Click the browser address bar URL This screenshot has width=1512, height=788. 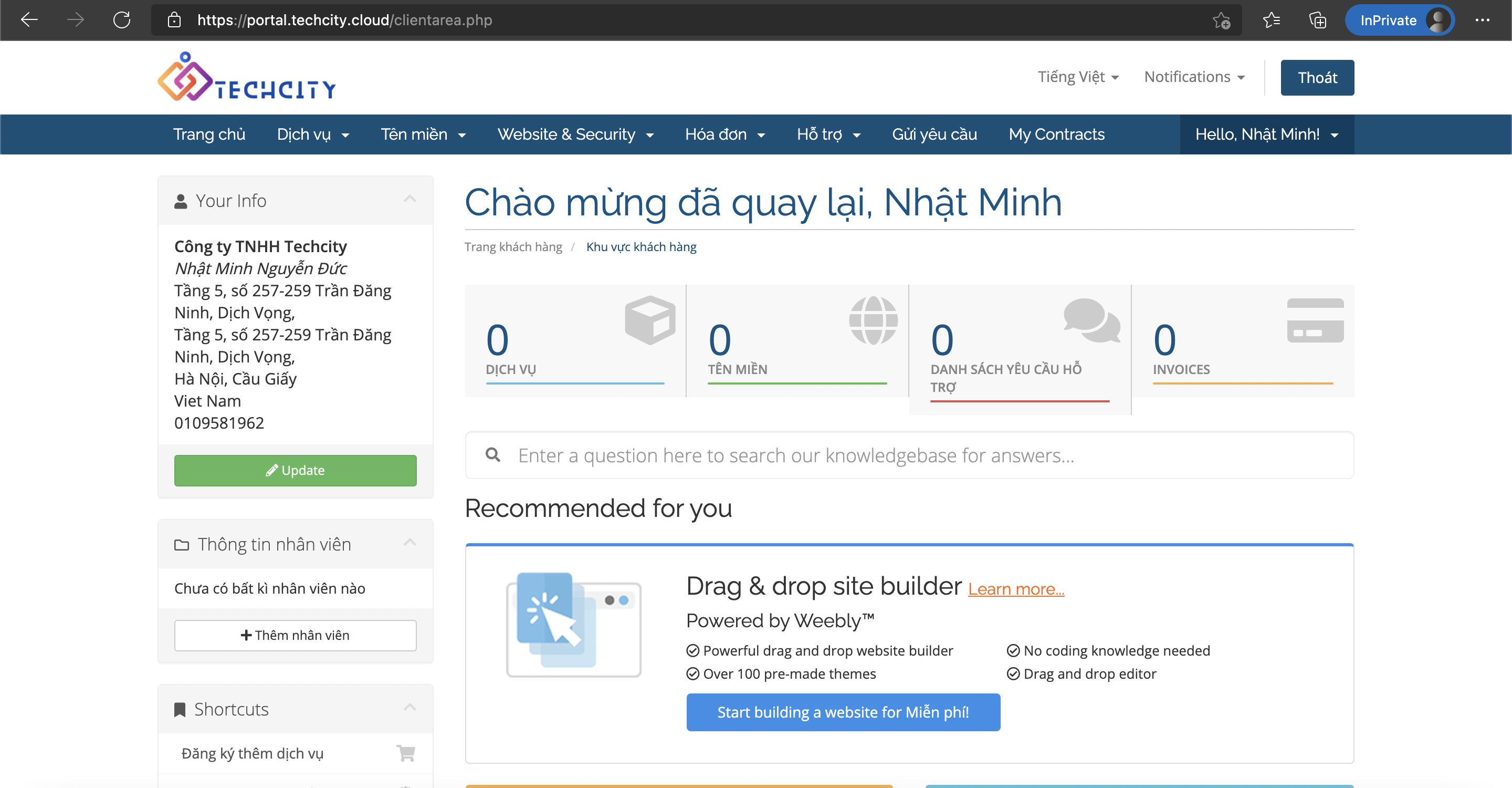[x=344, y=20]
